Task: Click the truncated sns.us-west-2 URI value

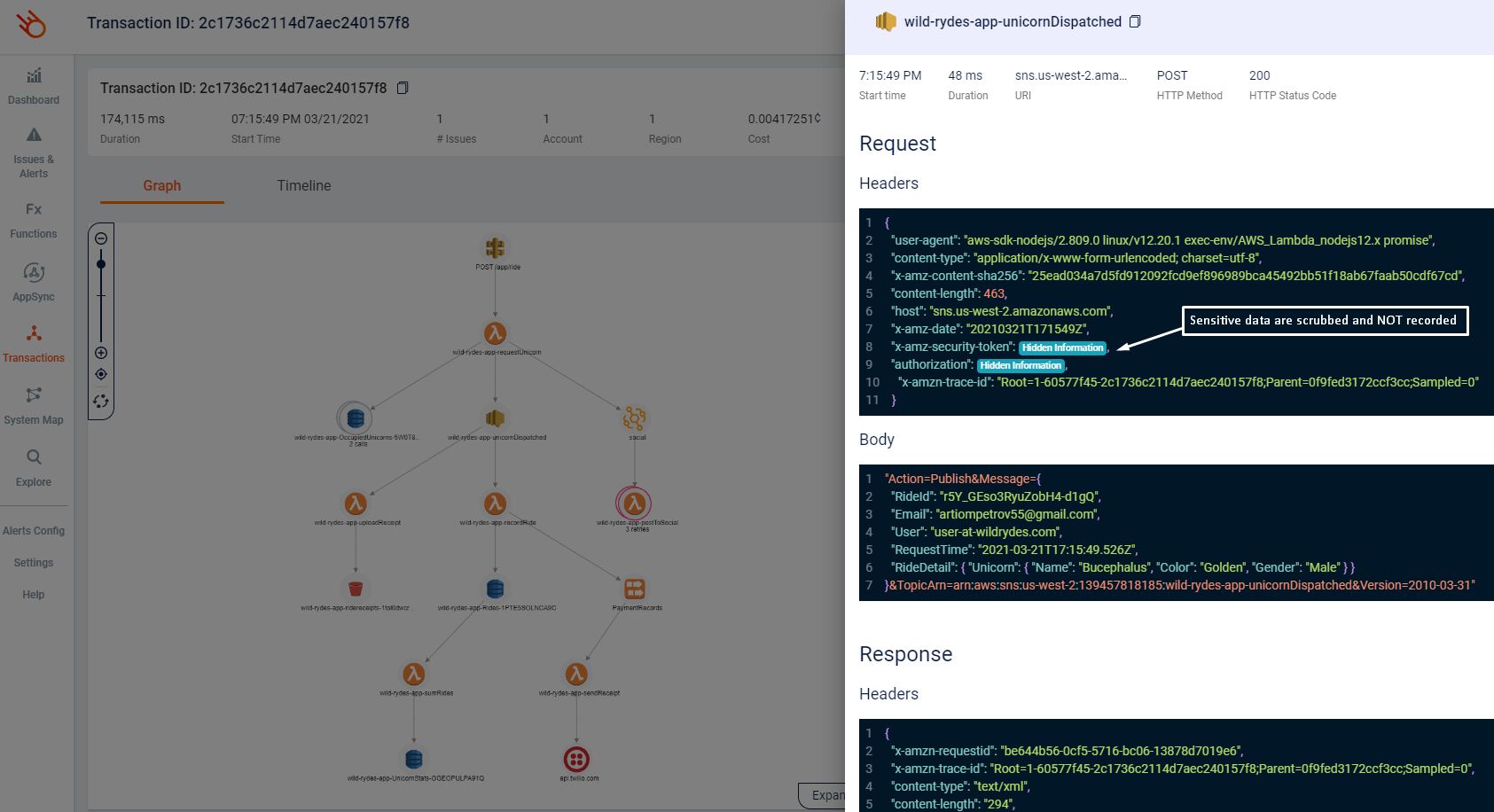Action: point(1071,75)
